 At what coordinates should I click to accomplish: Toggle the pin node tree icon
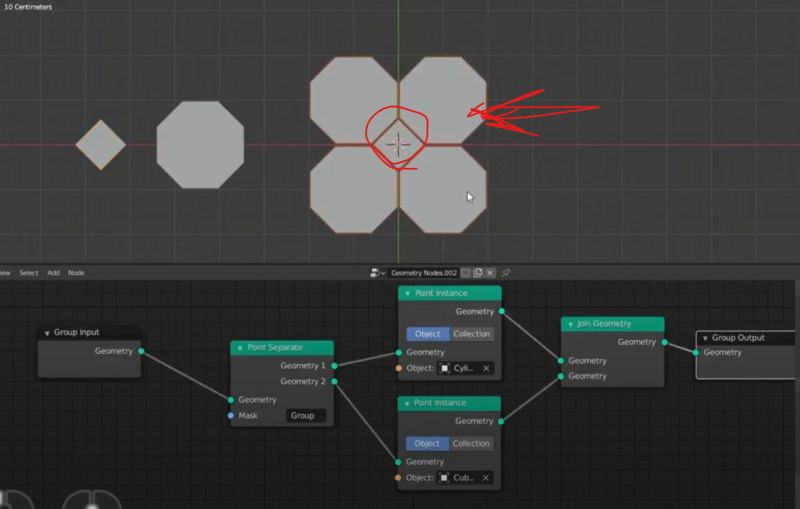(x=506, y=273)
